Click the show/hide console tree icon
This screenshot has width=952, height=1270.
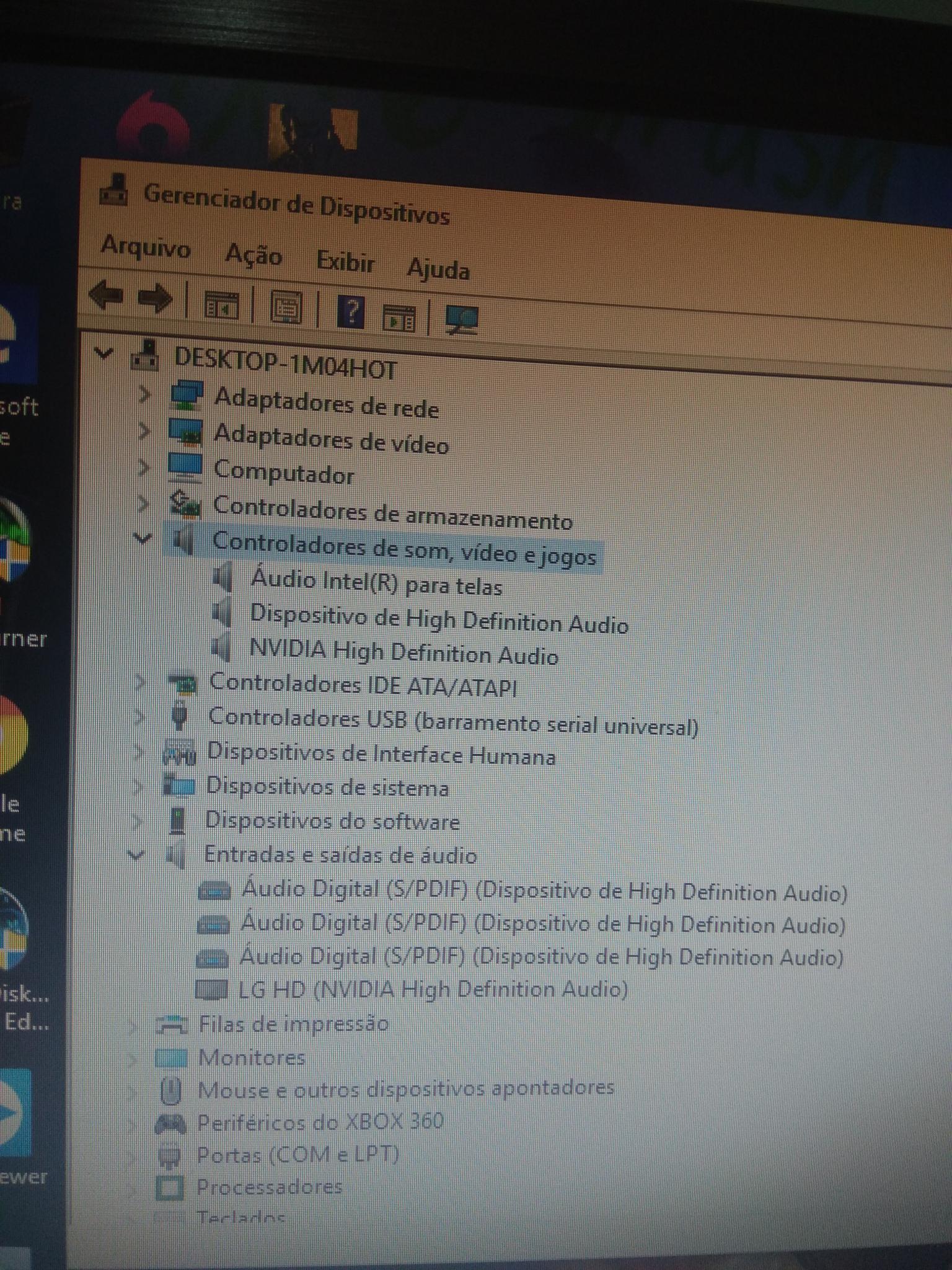[221, 305]
